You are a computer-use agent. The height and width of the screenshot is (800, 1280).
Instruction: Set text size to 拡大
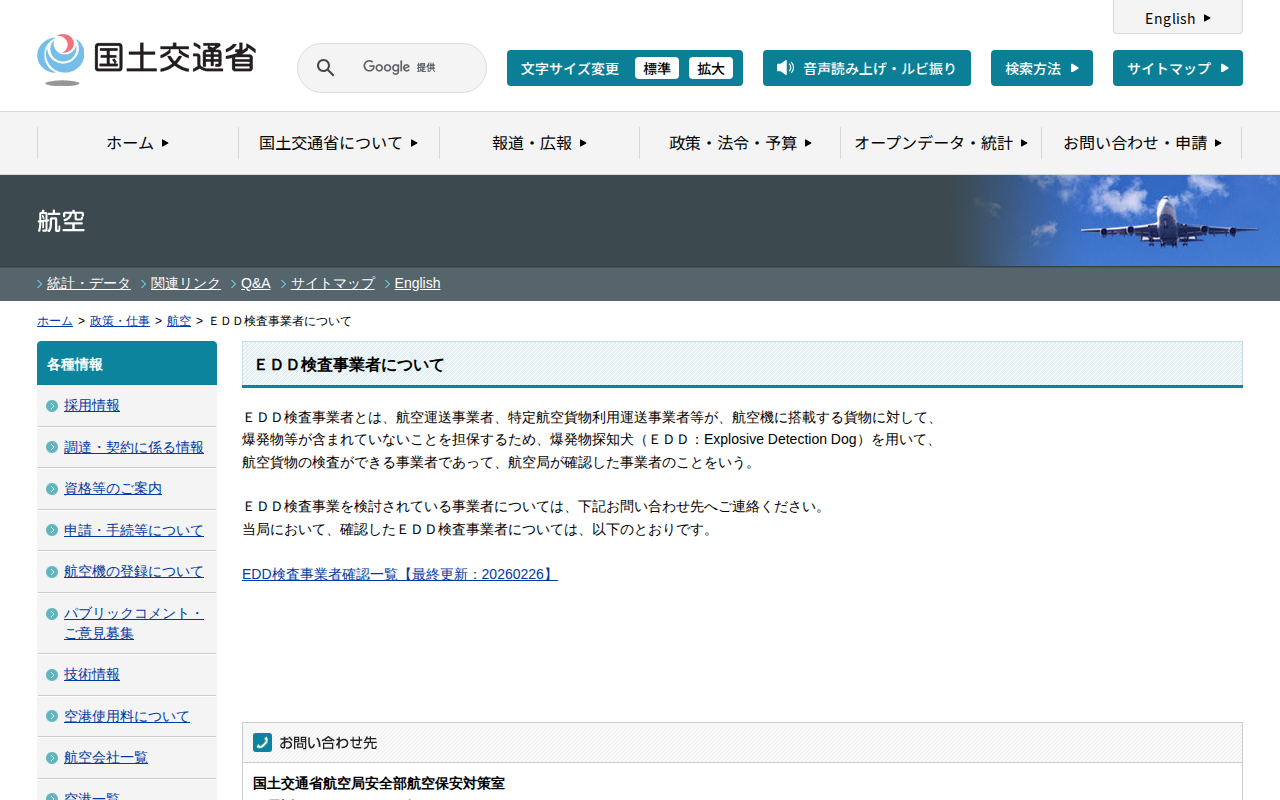tap(710, 68)
